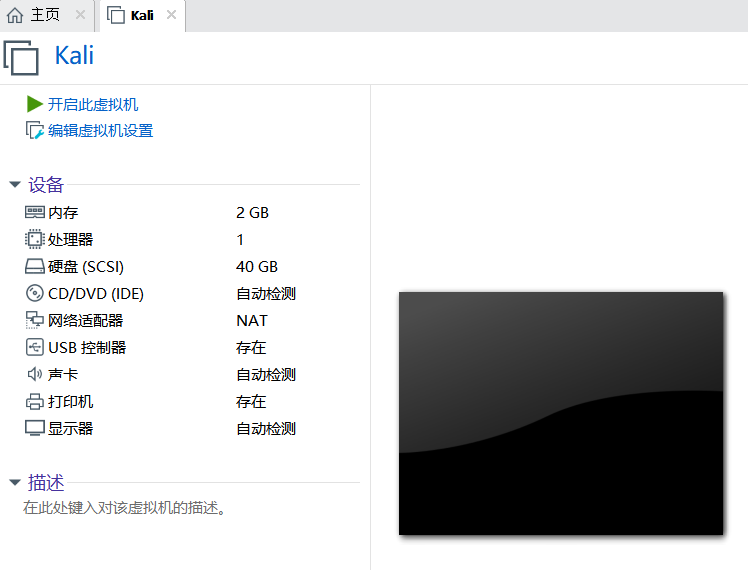Click the display monitor icon
Viewport: 748px width, 570px height.
(35, 428)
